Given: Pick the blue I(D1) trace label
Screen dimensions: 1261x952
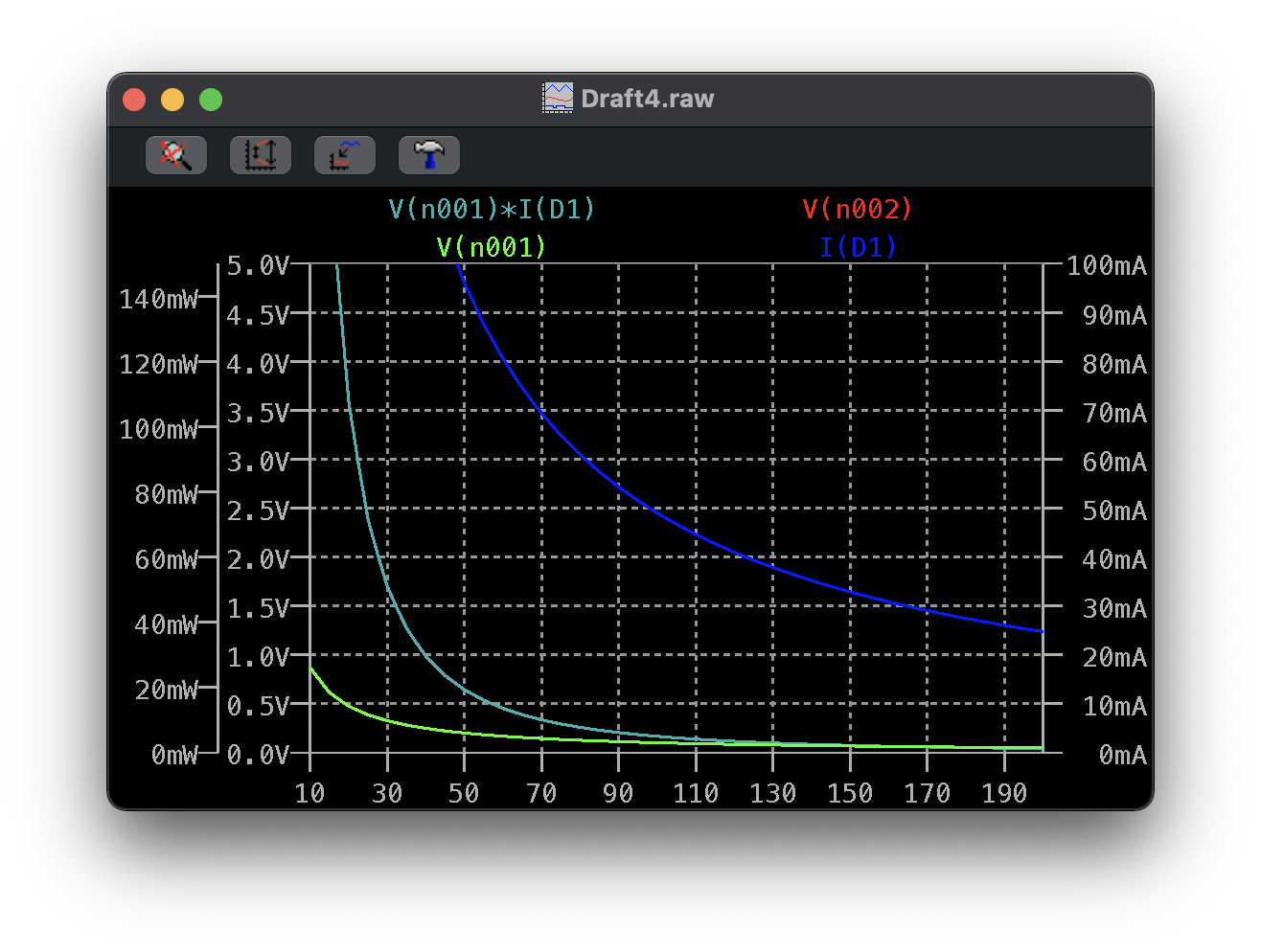Looking at the screenshot, I should click(858, 247).
